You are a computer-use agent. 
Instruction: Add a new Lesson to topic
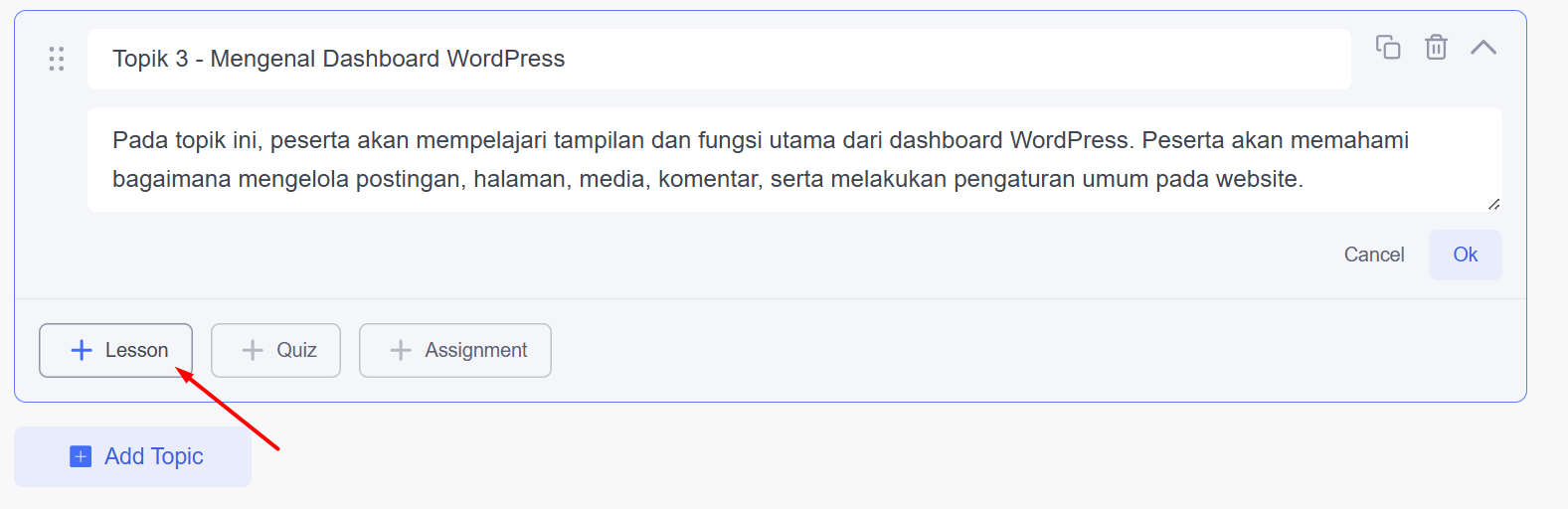pos(116,350)
